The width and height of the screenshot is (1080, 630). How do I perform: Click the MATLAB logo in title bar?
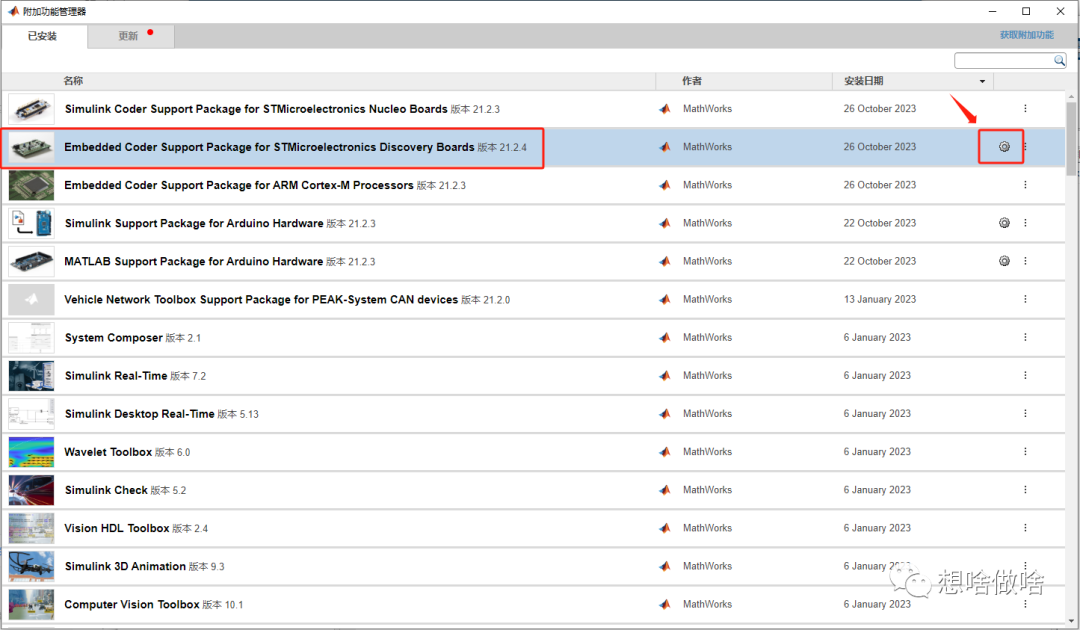tap(13, 11)
